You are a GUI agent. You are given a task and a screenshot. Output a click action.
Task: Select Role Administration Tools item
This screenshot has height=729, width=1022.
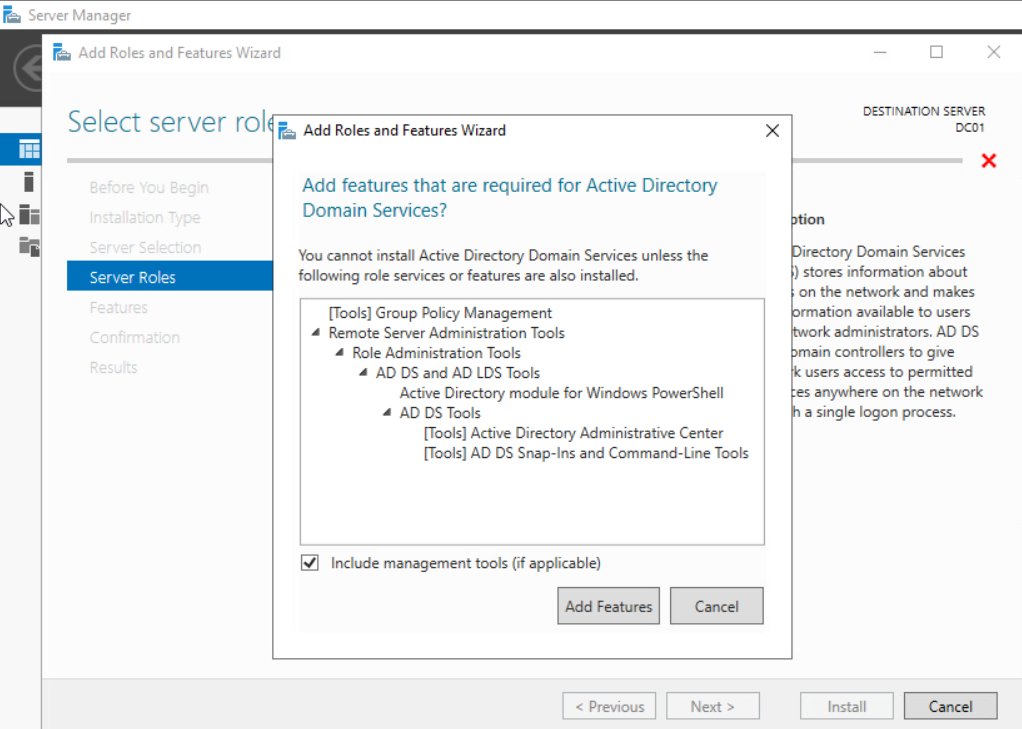[x=437, y=353]
